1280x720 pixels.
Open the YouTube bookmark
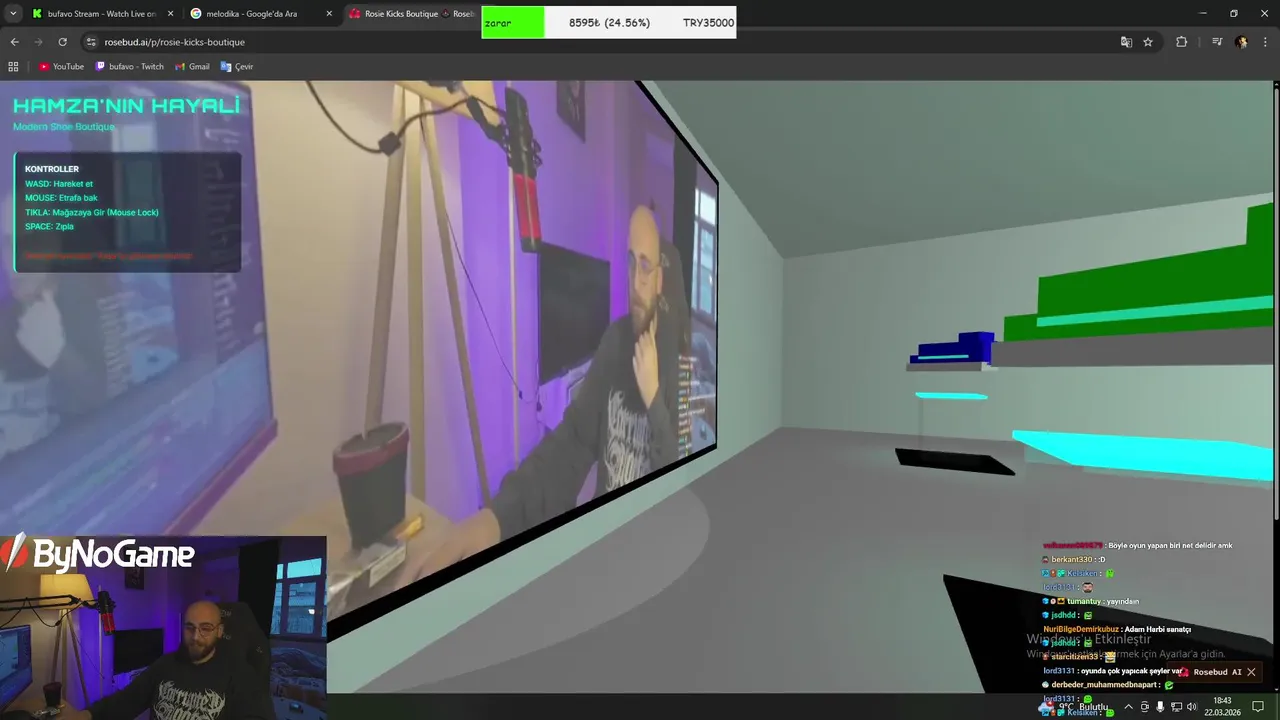click(x=61, y=66)
